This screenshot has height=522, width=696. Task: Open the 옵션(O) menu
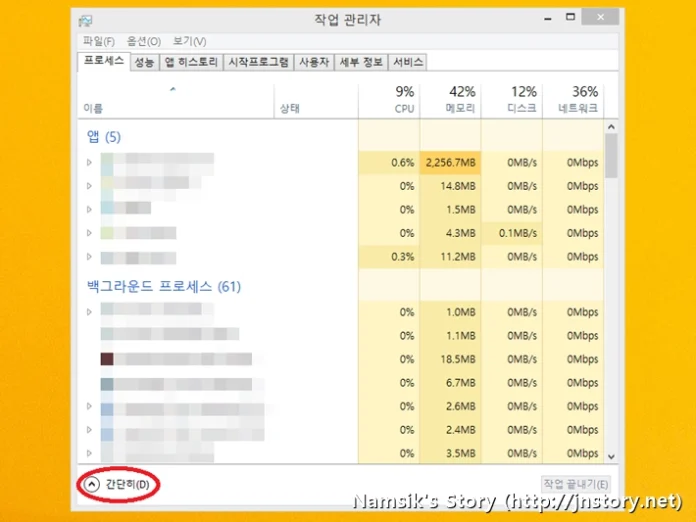[142, 41]
